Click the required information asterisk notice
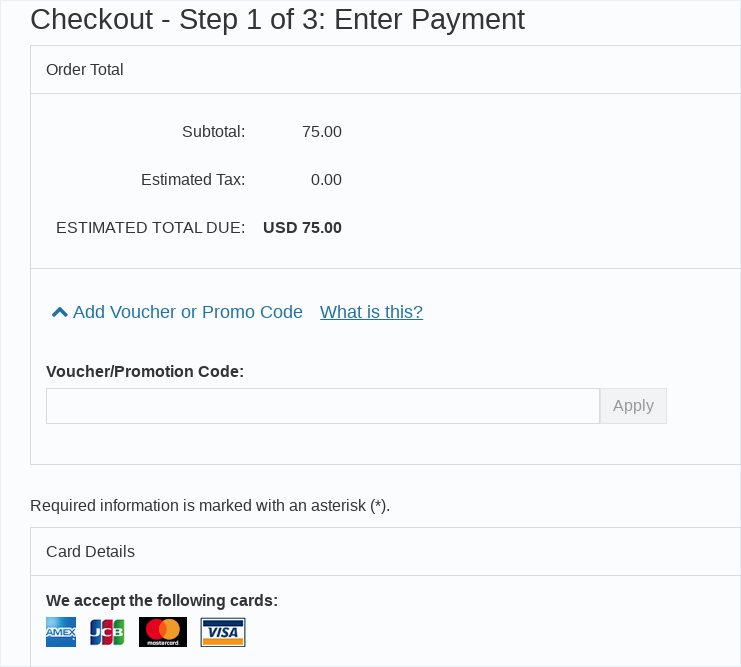Image resolution: width=741 pixels, height=667 pixels. [210, 505]
